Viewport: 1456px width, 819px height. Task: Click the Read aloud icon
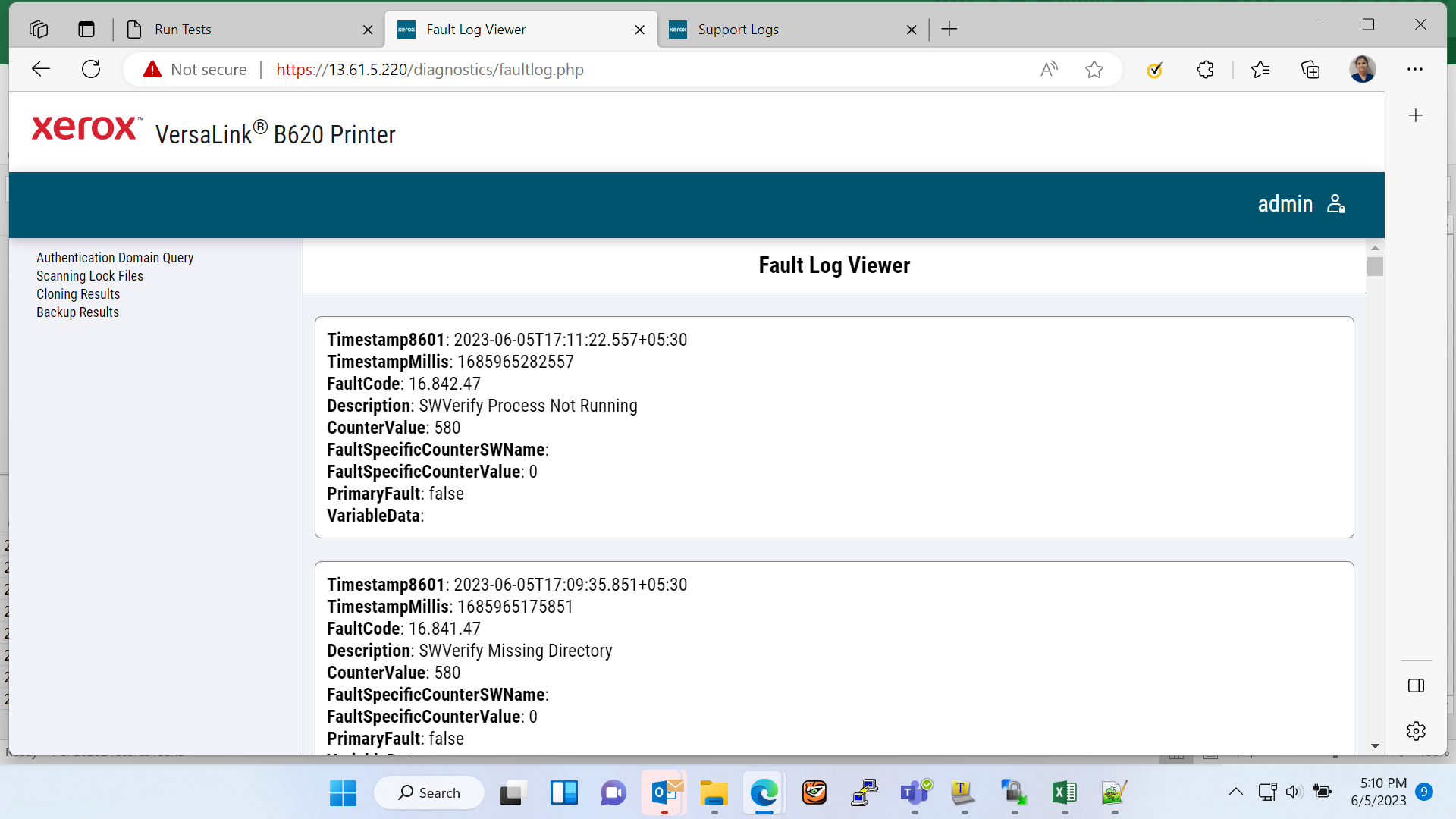coord(1049,70)
